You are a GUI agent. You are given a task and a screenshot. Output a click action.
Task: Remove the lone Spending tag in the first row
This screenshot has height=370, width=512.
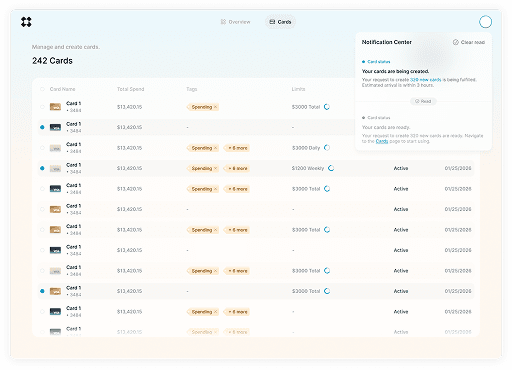[x=215, y=107]
